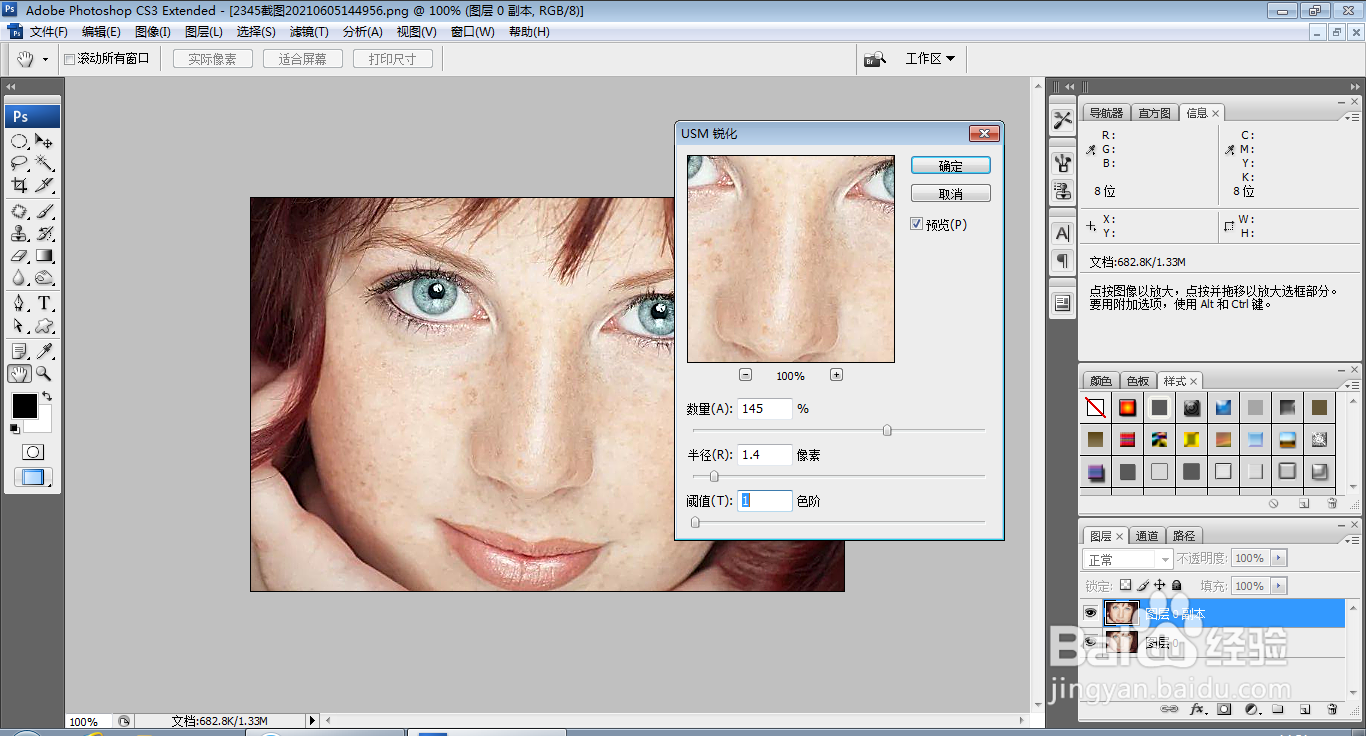The height and width of the screenshot is (736, 1366).
Task: Toggle lock all padlock icon
Action: 1176,585
